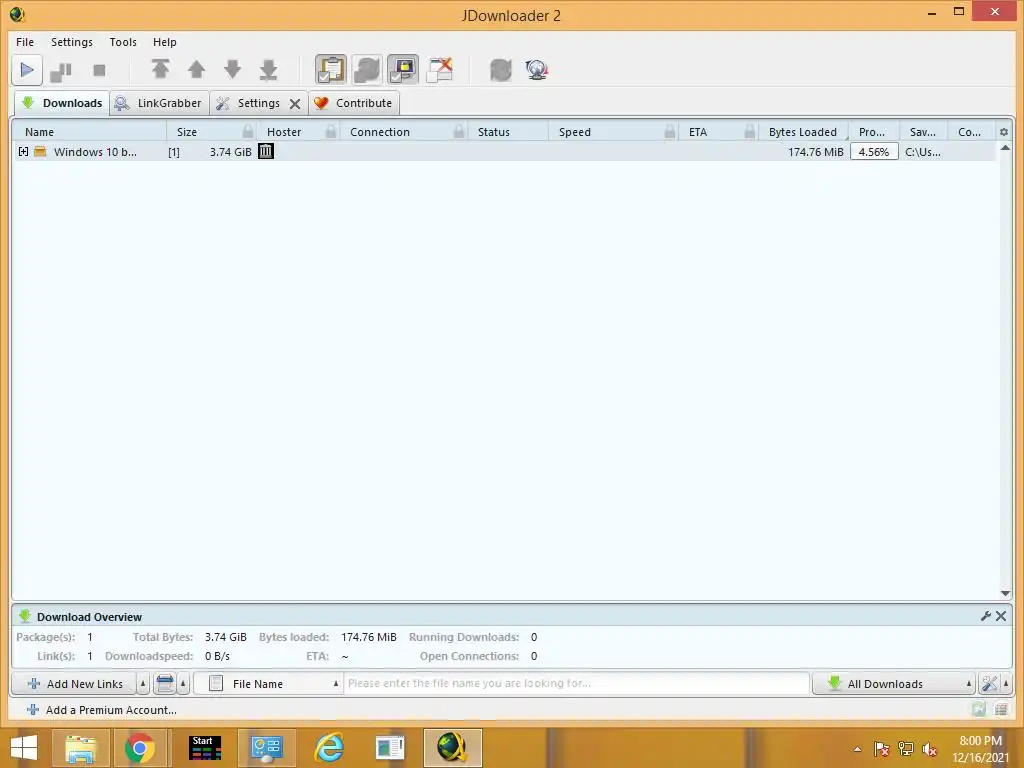Open Internet Explorer from the taskbar
1024x768 pixels.
tap(328, 748)
